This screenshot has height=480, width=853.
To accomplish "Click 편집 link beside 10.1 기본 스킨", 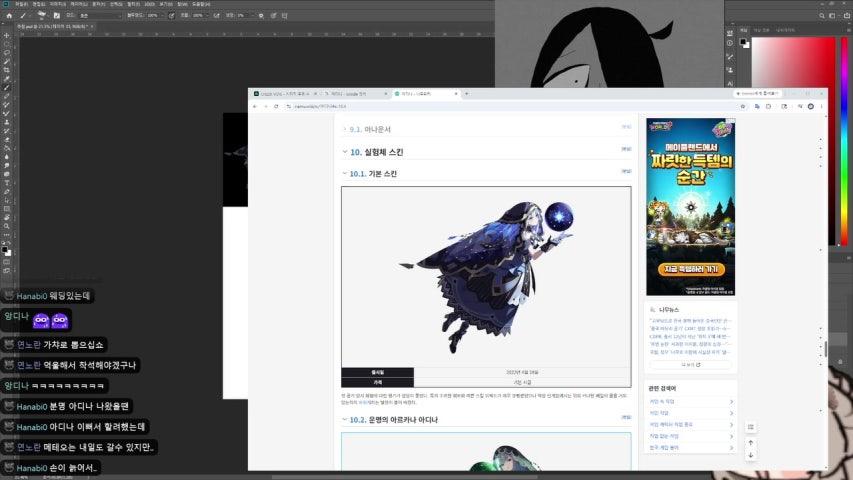I will coord(626,171).
